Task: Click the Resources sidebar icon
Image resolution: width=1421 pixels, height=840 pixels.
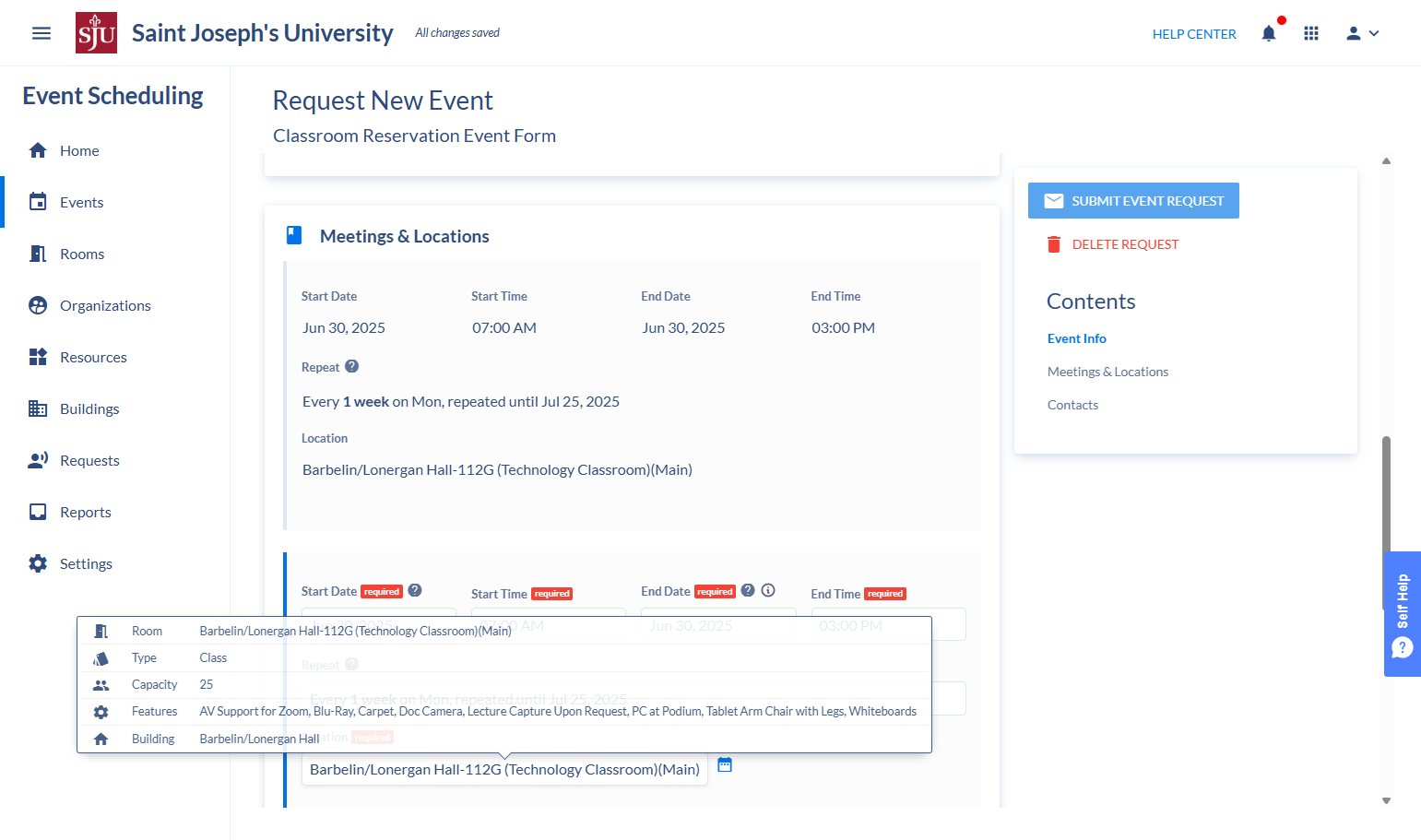Action: [x=38, y=357]
